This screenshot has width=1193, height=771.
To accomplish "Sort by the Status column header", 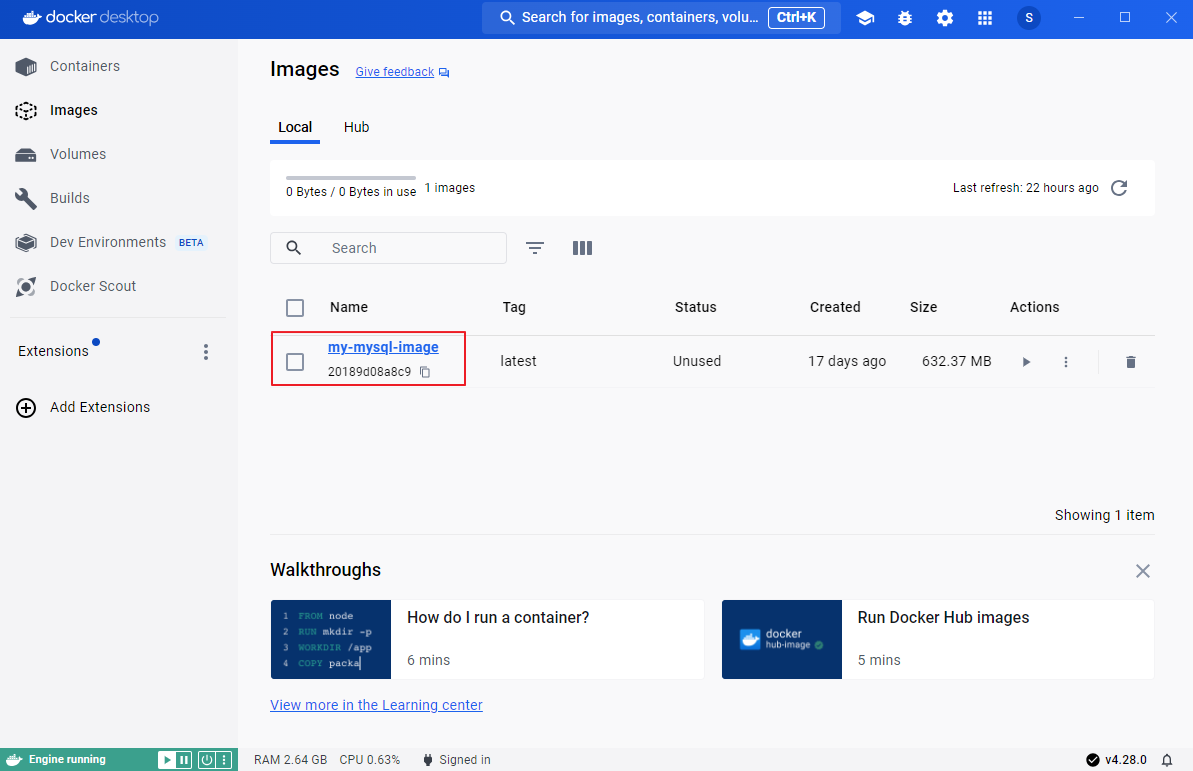I will point(695,307).
